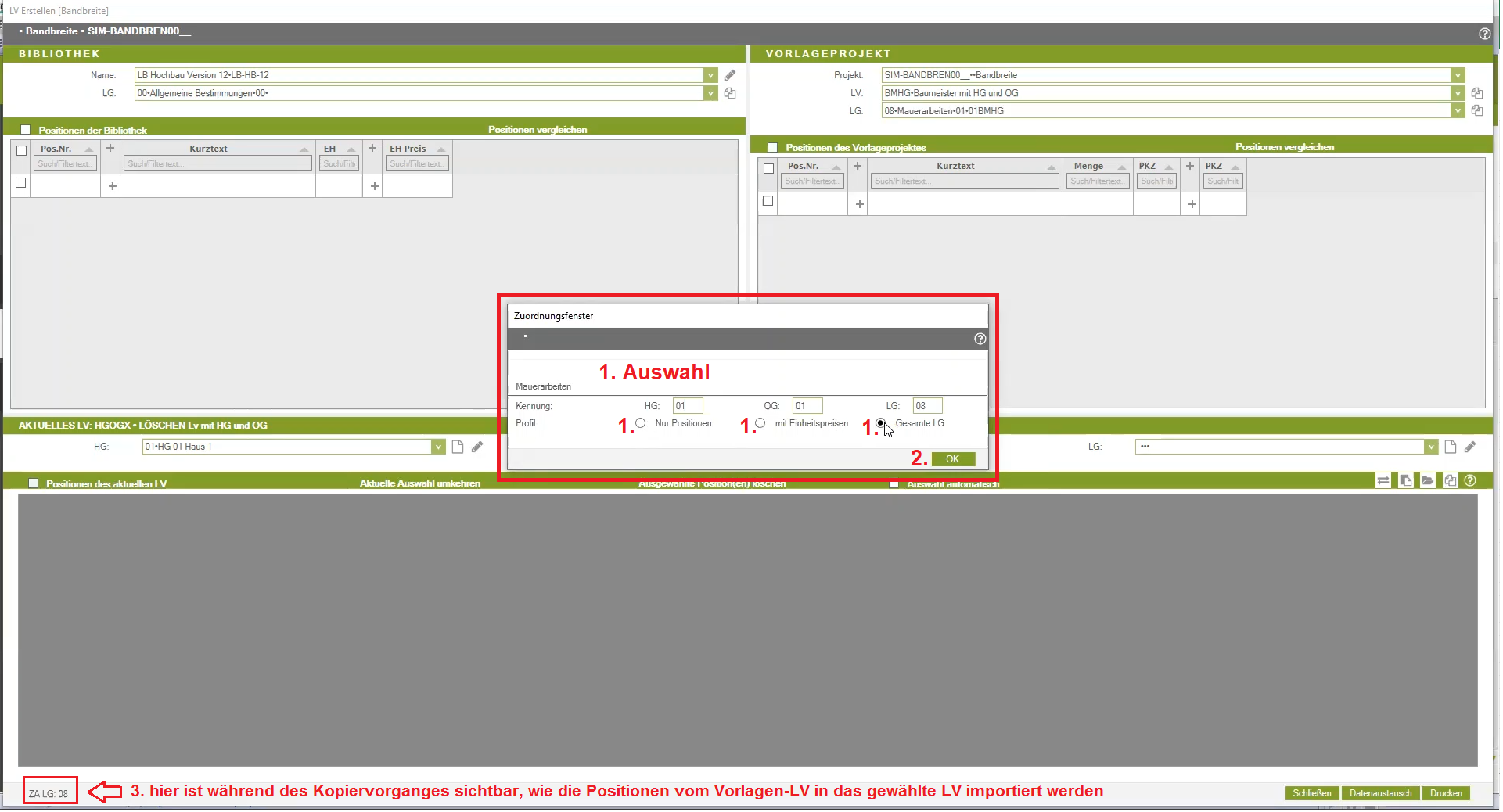
Task: Enable the Auswahl automatisch checkbox
Action: click(x=894, y=484)
